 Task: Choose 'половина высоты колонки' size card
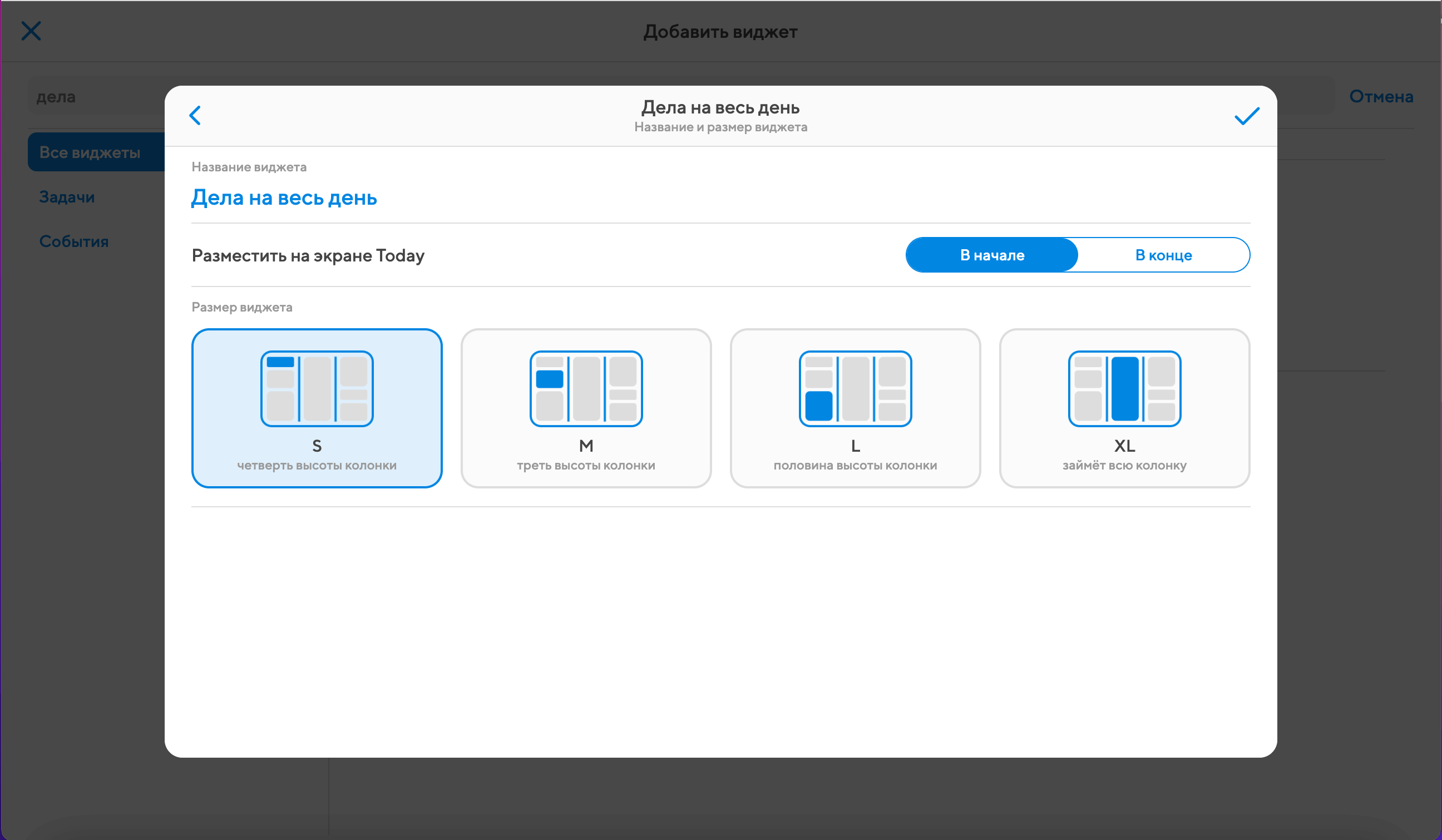855,466
